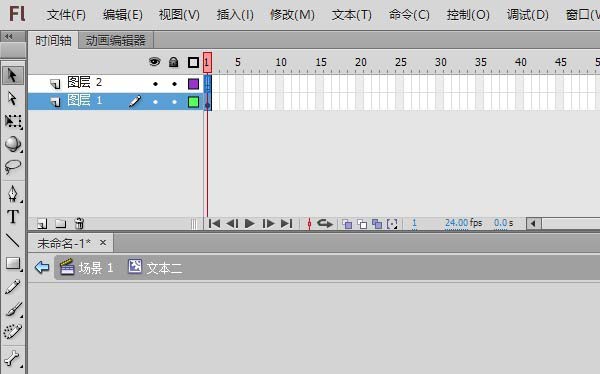Open 控制(O) menu
The height and width of the screenshot is (374, 600).
pyautogui.click(x=468, y=15)
